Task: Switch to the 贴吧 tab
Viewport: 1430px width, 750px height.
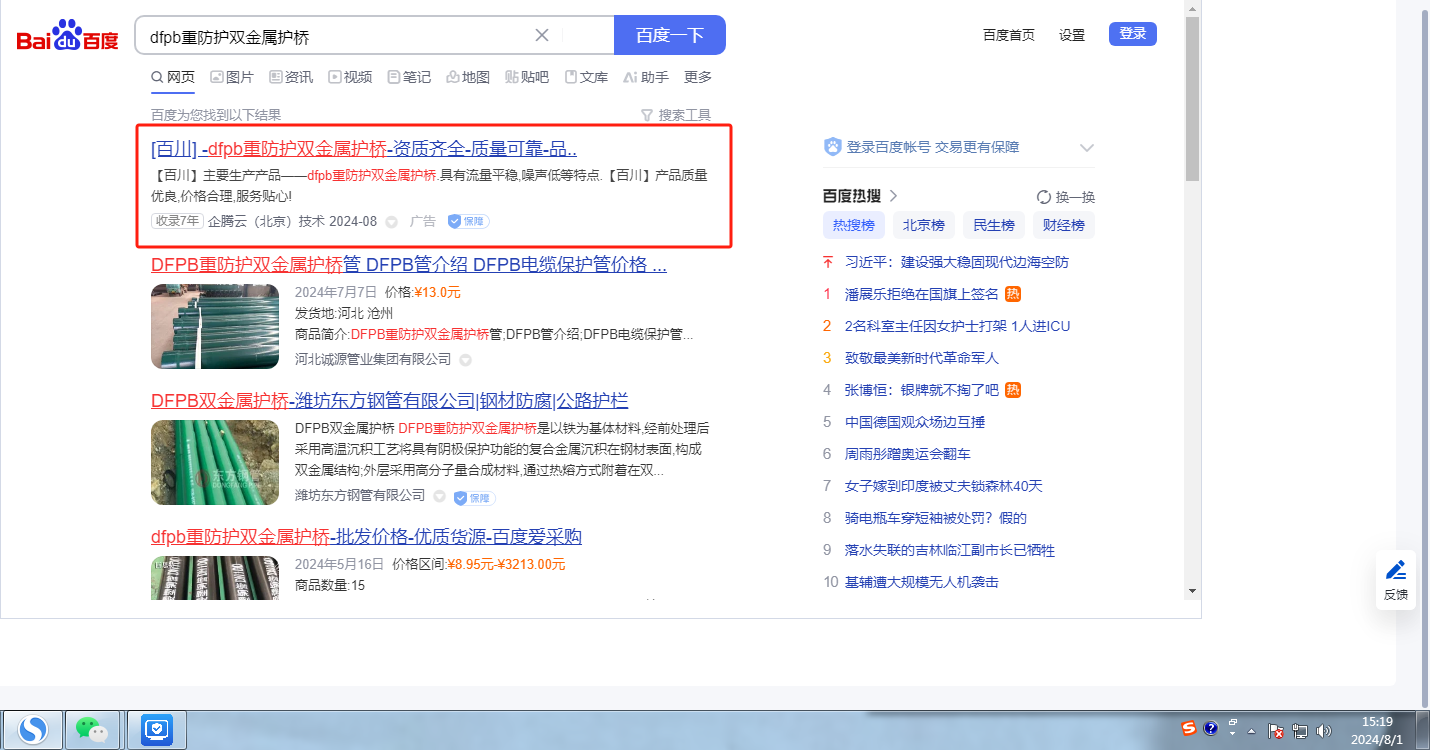Action: (x=527, y=77)
